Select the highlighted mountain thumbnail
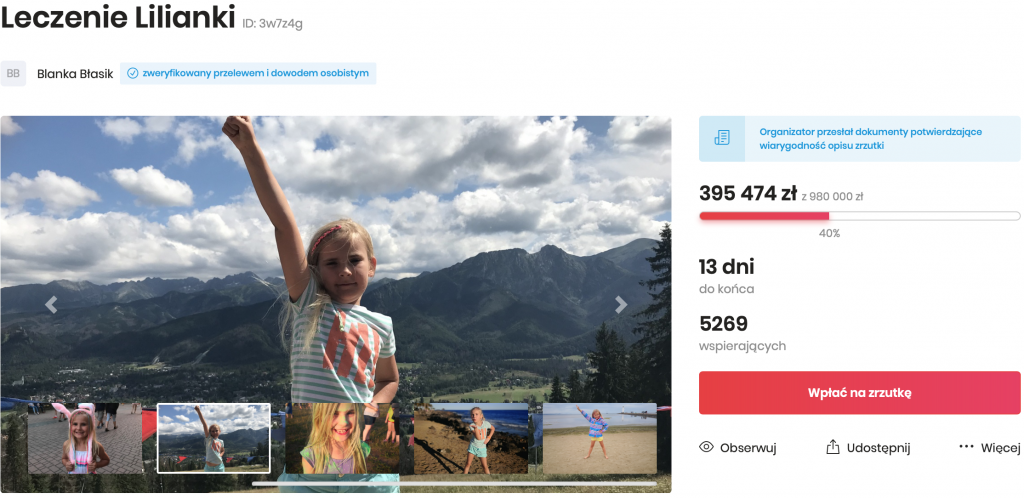The width and height of the screenshot is (1024, 499). tap(213, 438)
